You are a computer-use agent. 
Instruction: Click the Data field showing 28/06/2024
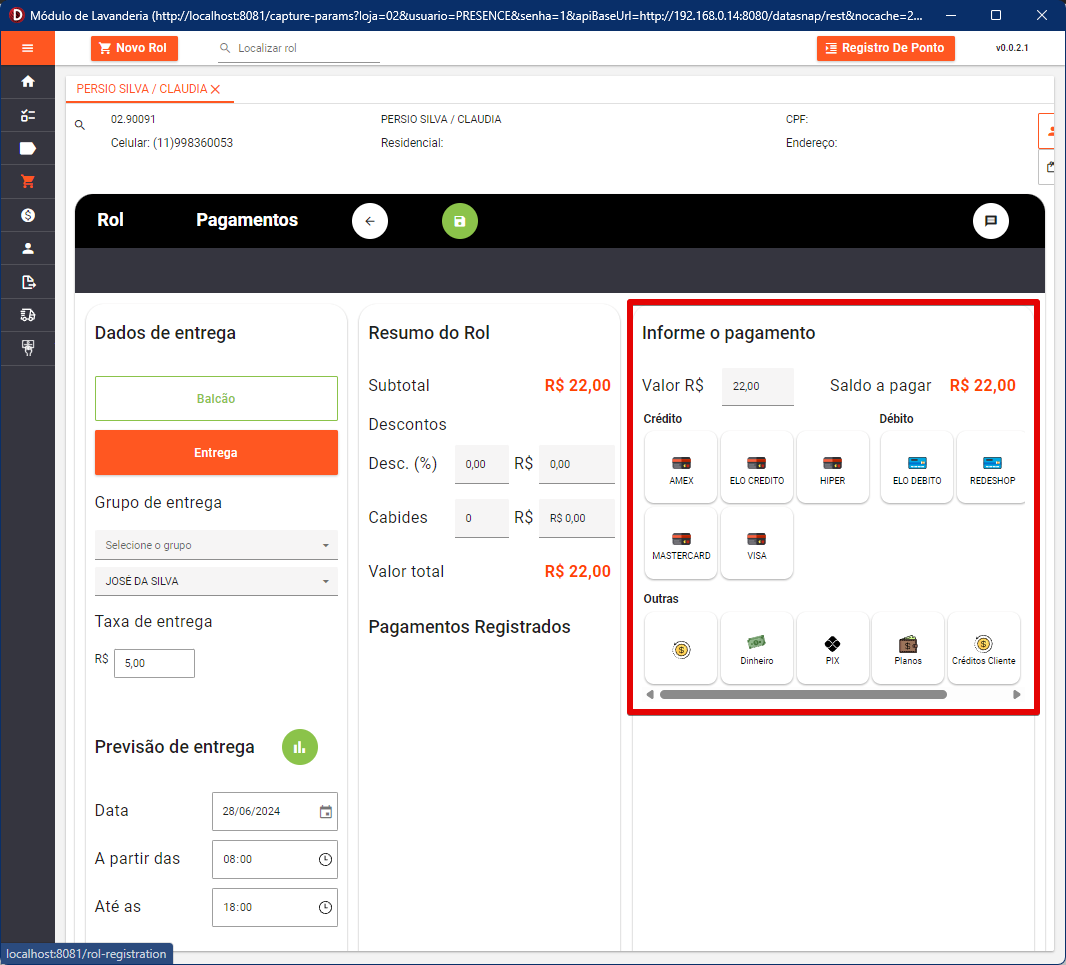tap(275, 811)
